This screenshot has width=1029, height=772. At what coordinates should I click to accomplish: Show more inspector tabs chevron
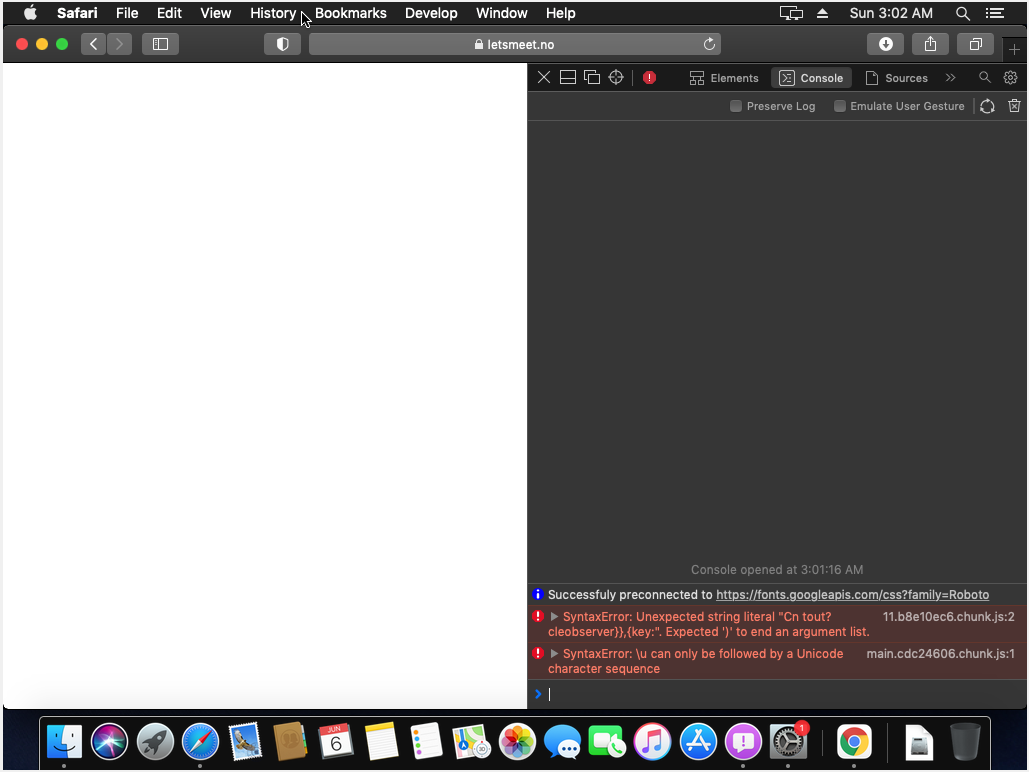(950, 77)
